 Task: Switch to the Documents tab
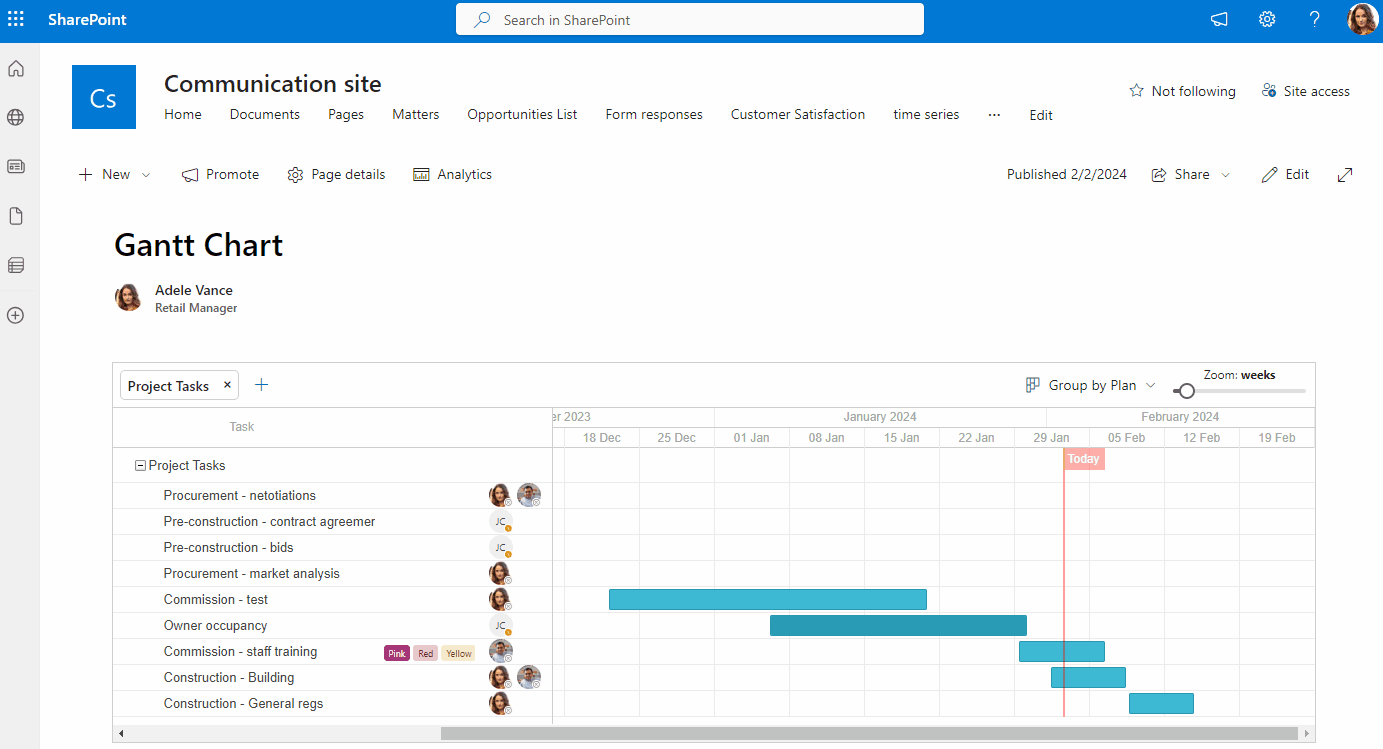(264, 114)
